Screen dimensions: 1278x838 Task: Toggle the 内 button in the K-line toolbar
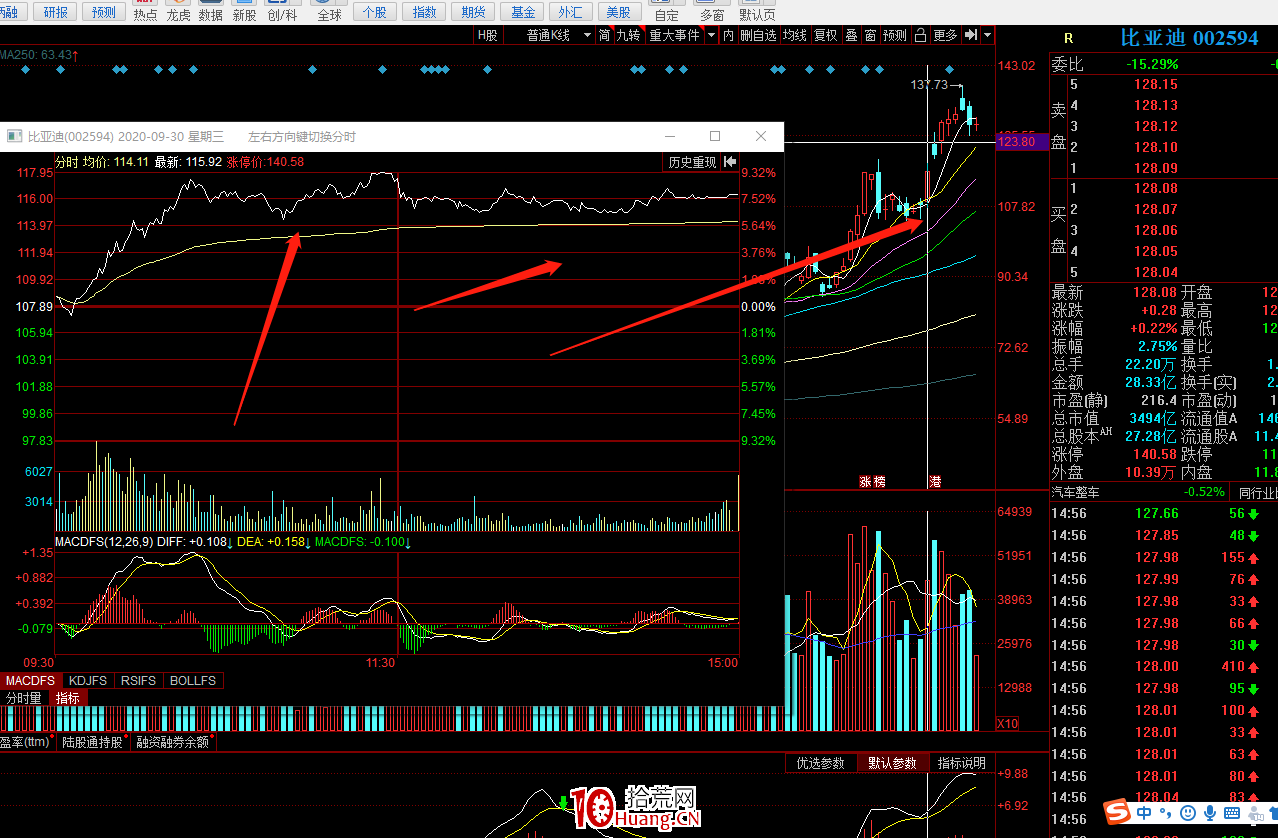(x=728, y=35)
